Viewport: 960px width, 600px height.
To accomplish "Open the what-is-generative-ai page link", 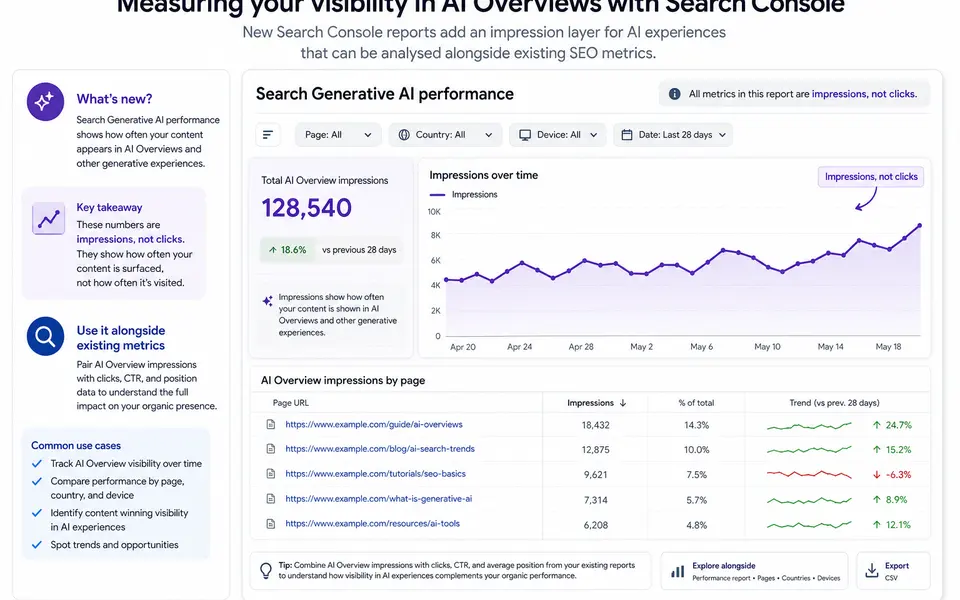I will tap(378, 499).
